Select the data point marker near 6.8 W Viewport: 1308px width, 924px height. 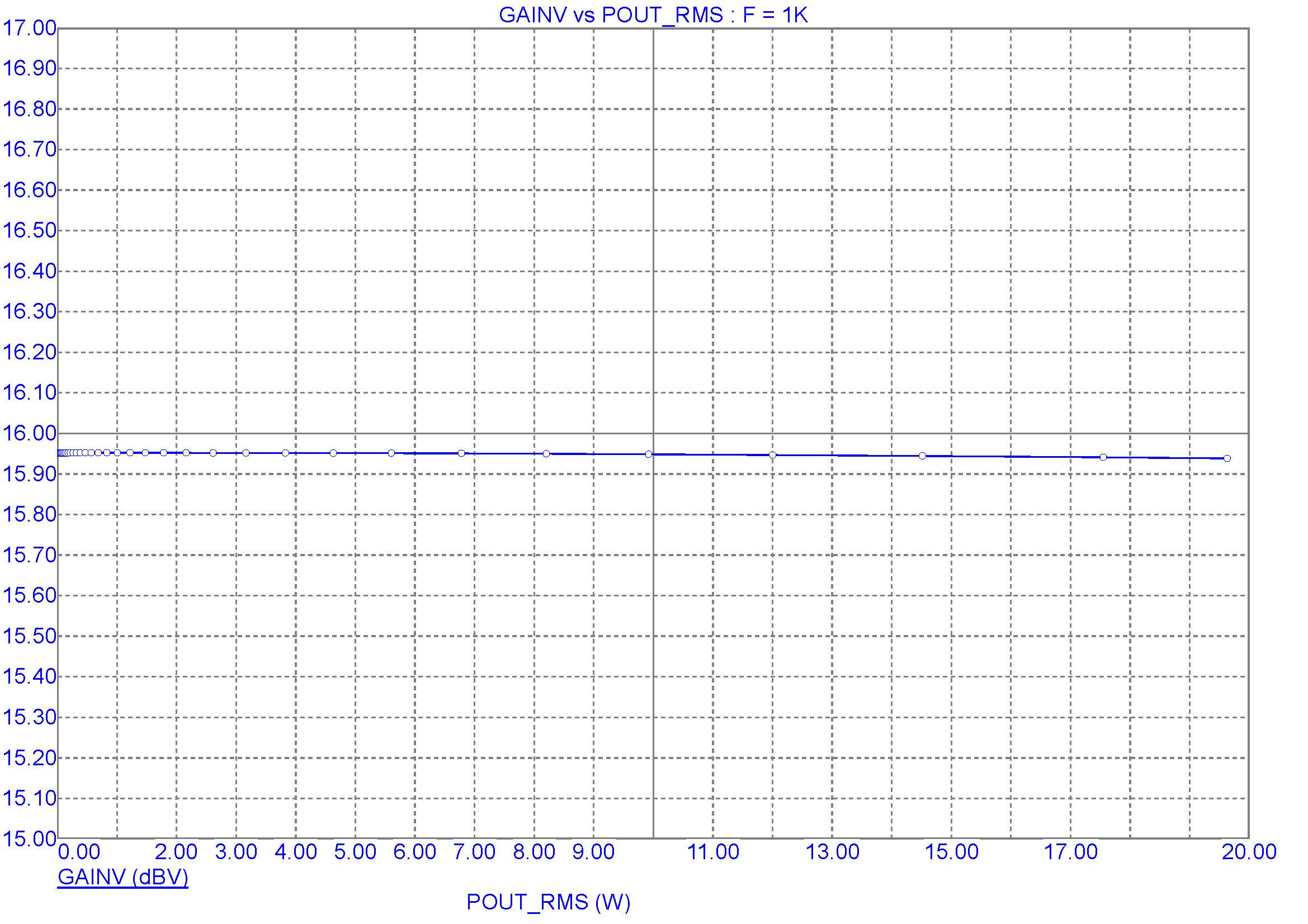click(461, 453)
